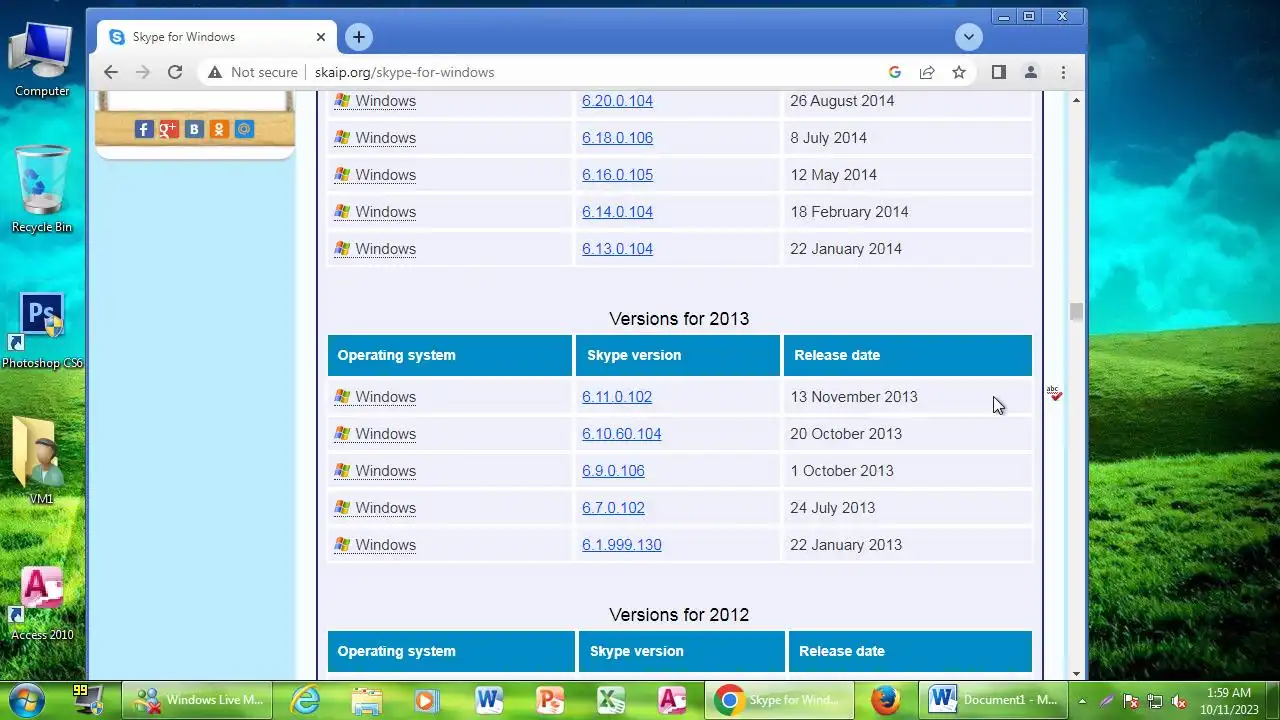1280x720 pixels.
Task: Open Firefox from the taskbar
Action: point(884,700)
